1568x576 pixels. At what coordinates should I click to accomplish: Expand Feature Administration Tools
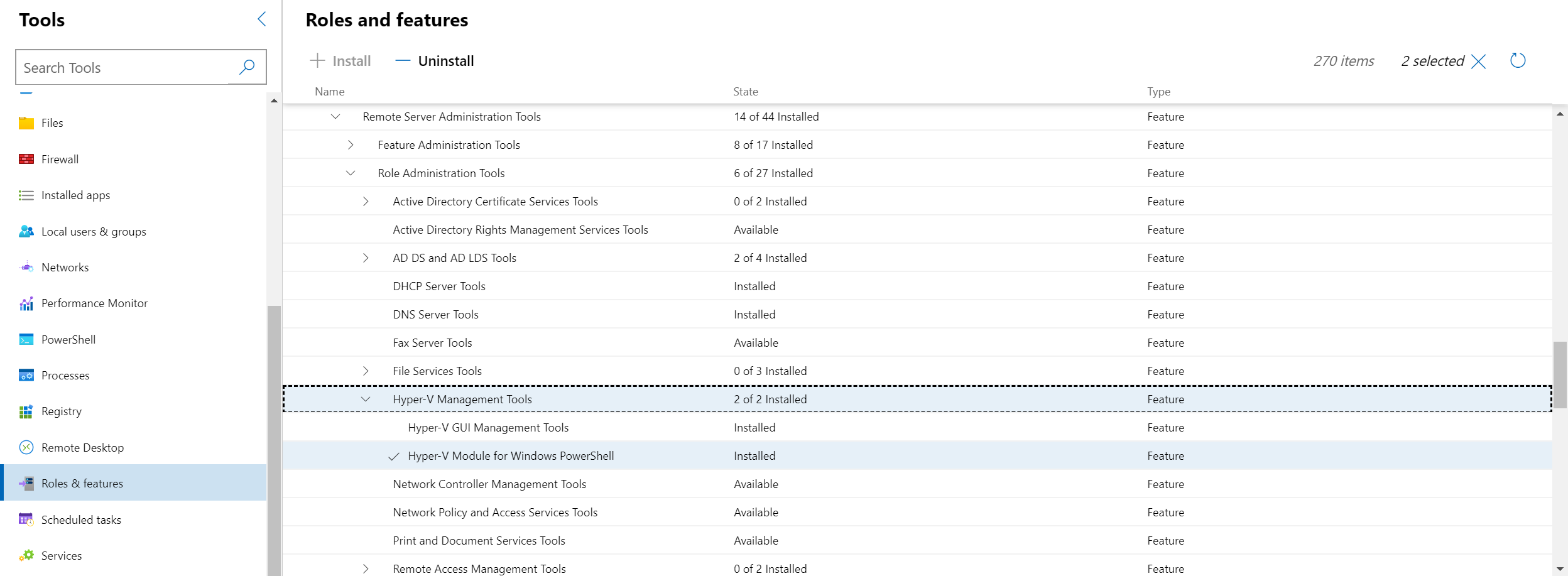click(351, 144)
